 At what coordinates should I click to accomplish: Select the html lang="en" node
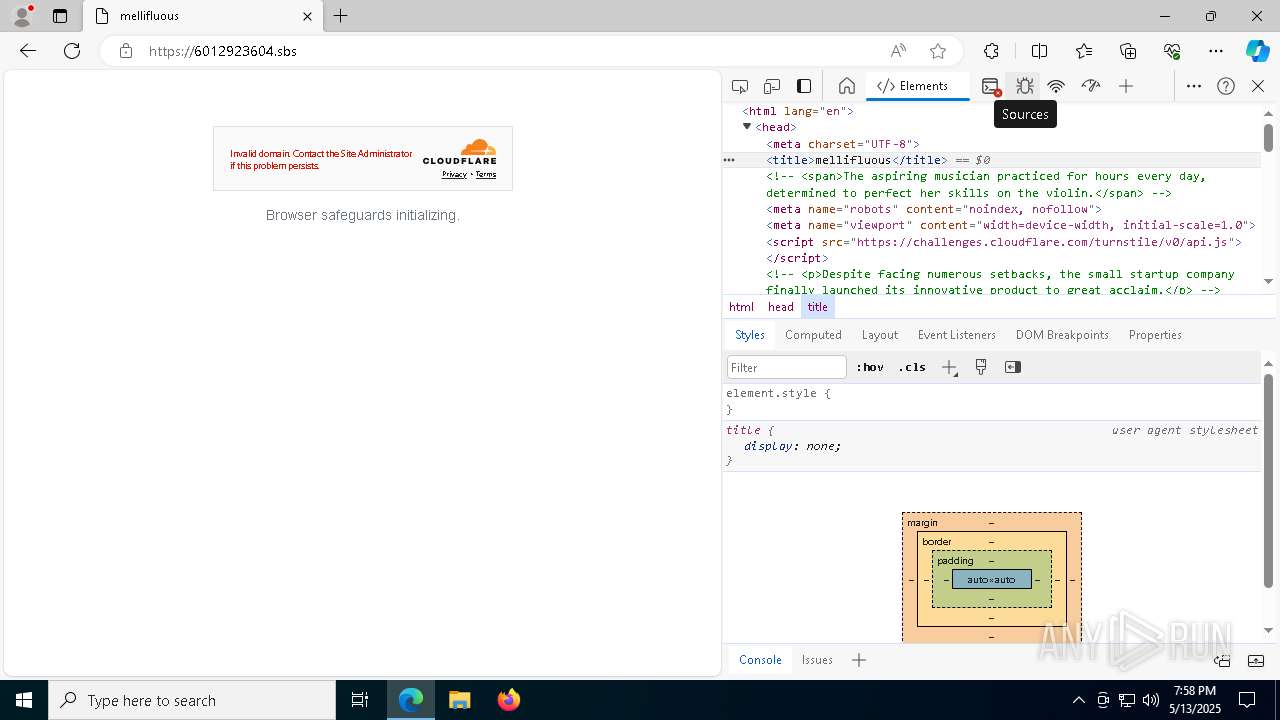(797, 111)
